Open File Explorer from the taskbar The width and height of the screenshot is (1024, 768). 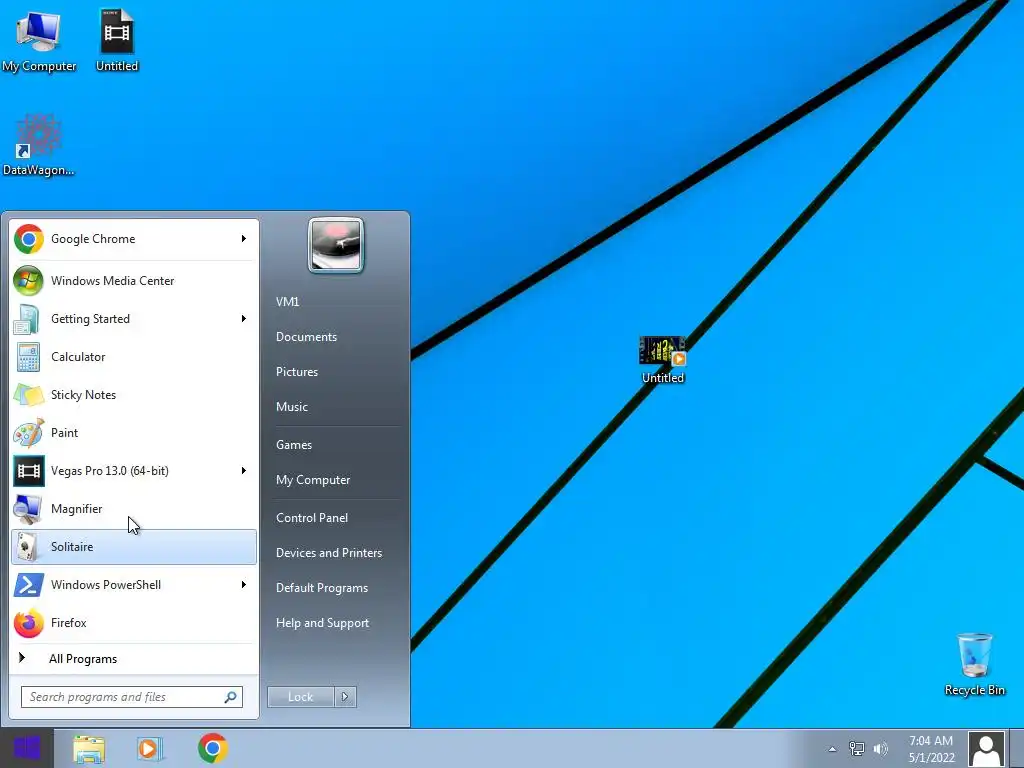[89, 749]
